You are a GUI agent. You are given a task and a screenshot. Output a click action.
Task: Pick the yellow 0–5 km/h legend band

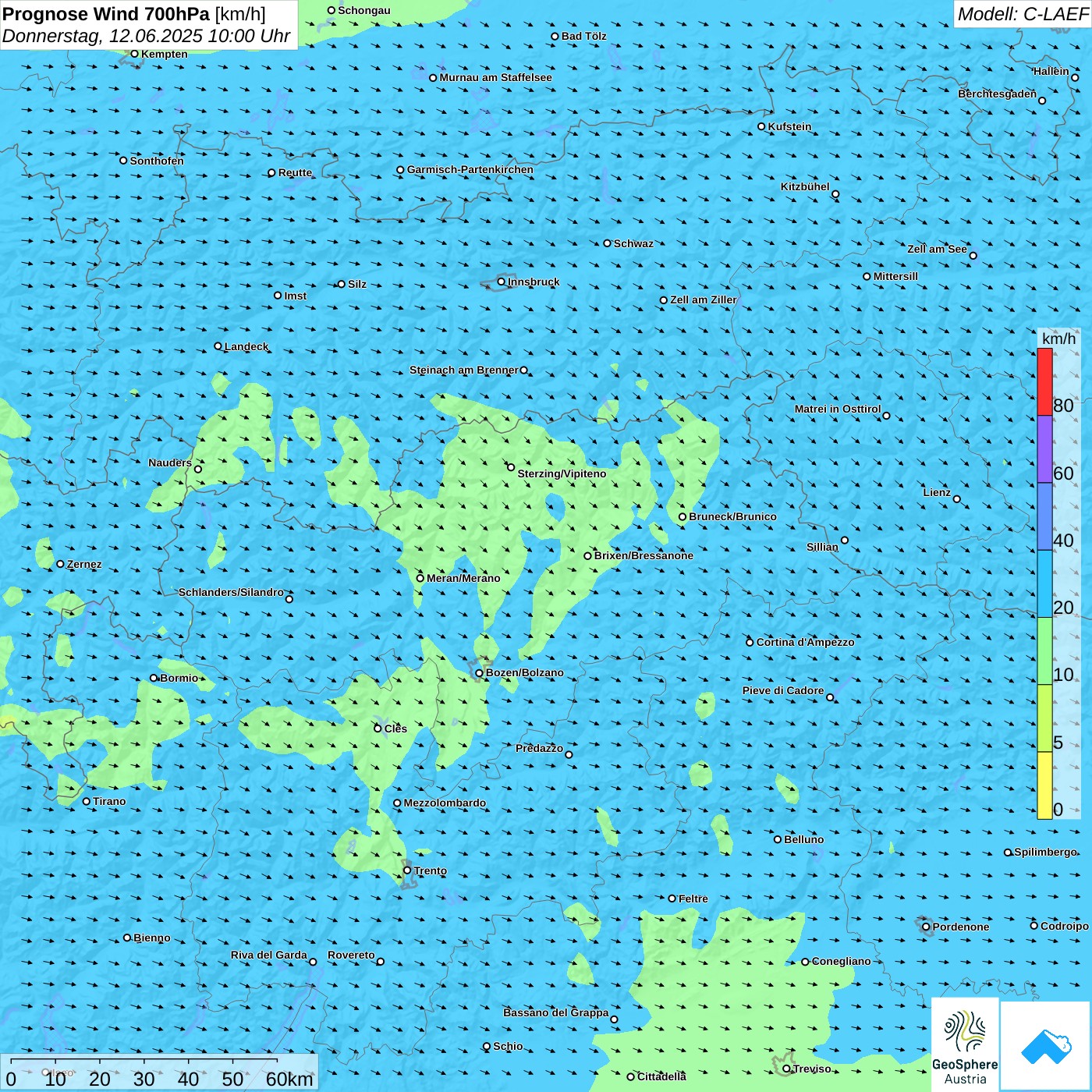click(x=1044, y=785)
